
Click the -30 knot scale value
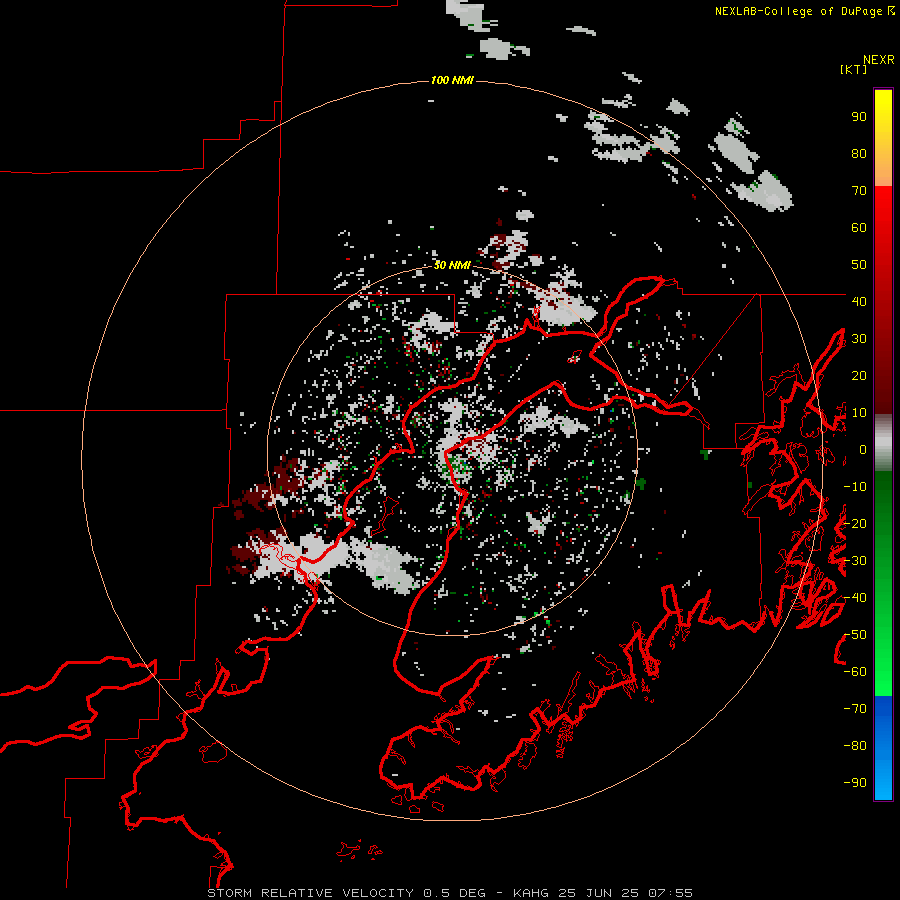[855, 561]
